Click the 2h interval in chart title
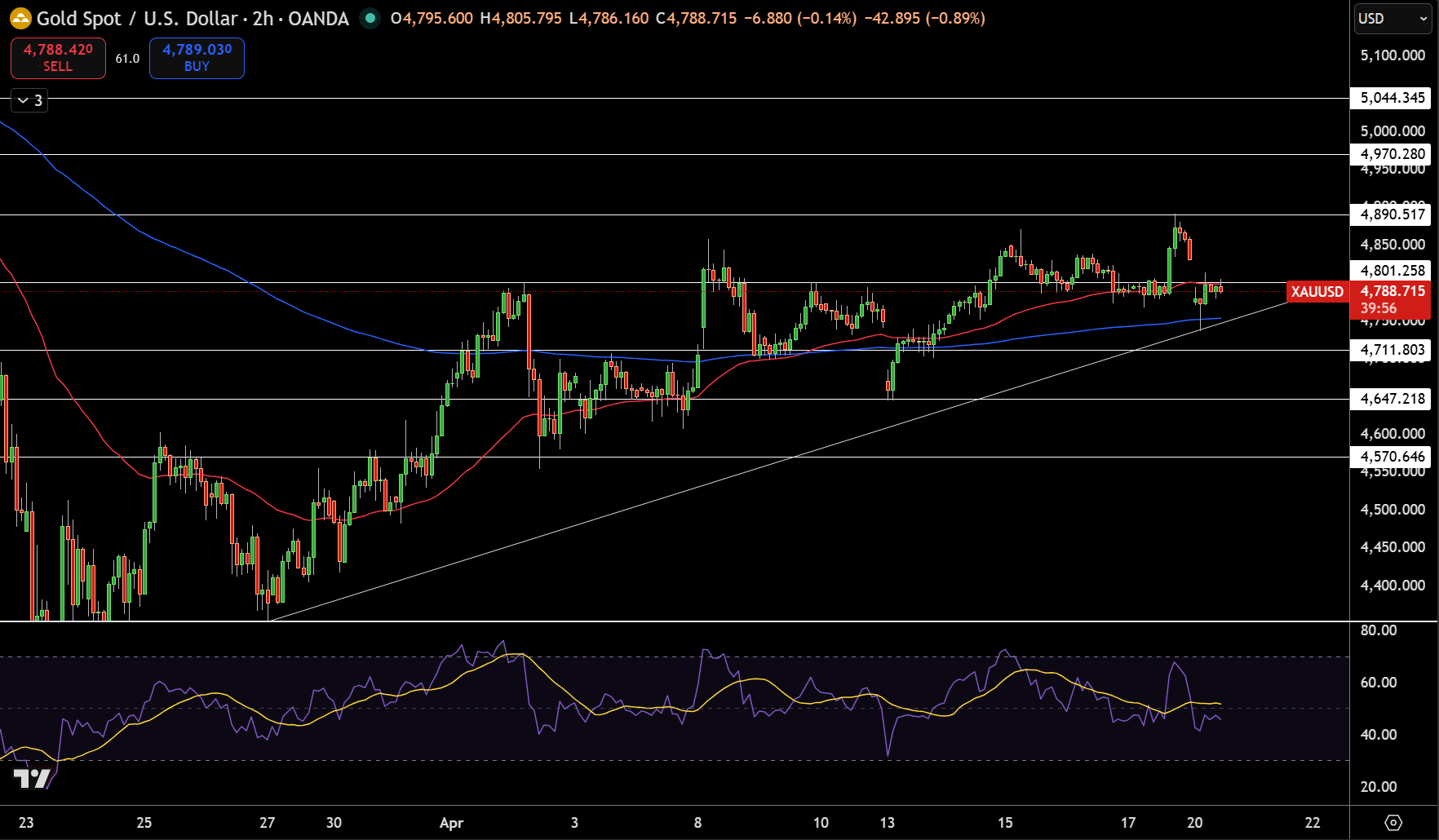 pyautogui.click(x=263, y=18)
